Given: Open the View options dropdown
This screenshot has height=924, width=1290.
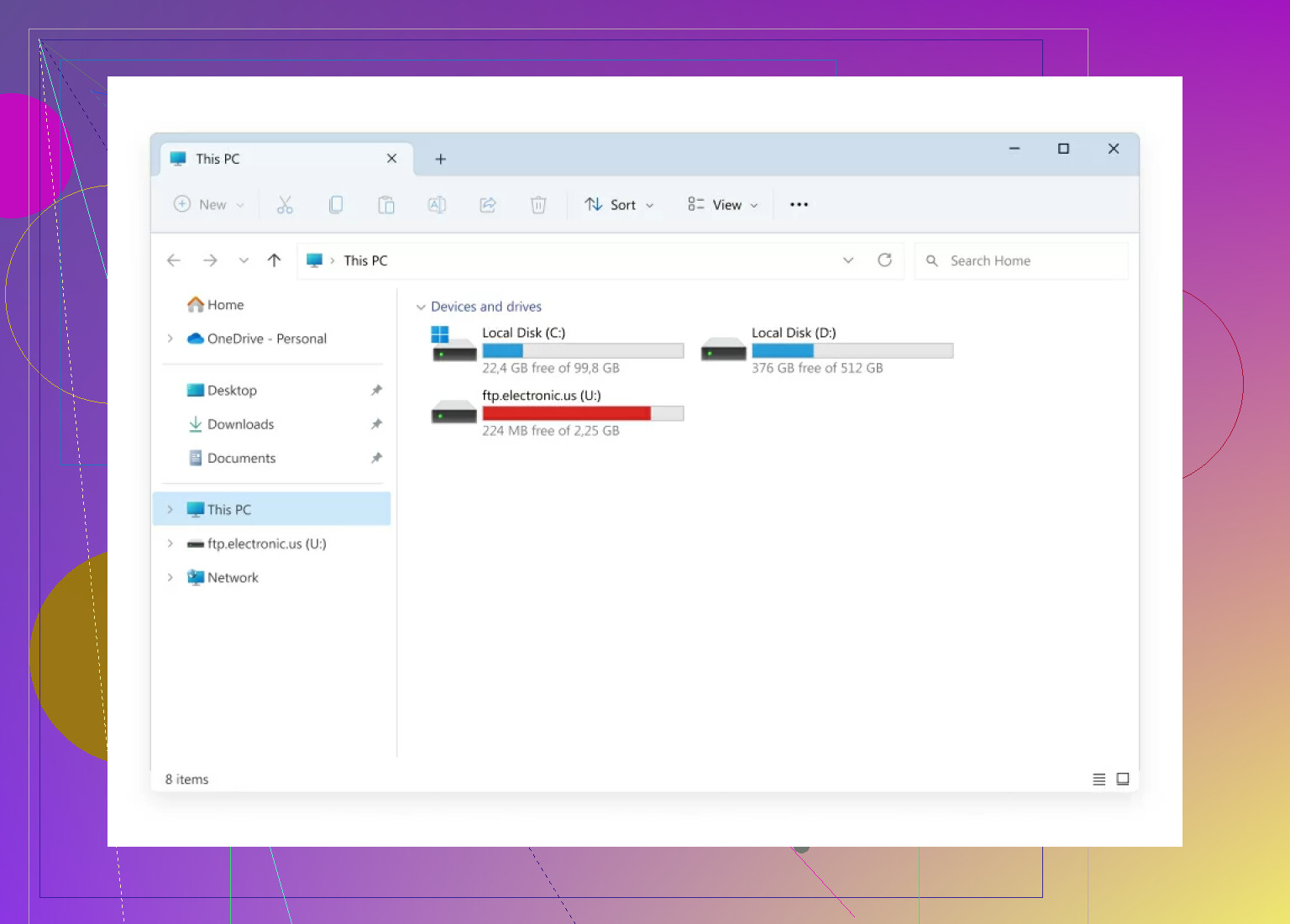Looking at the screenshot, I should (723, 204).
